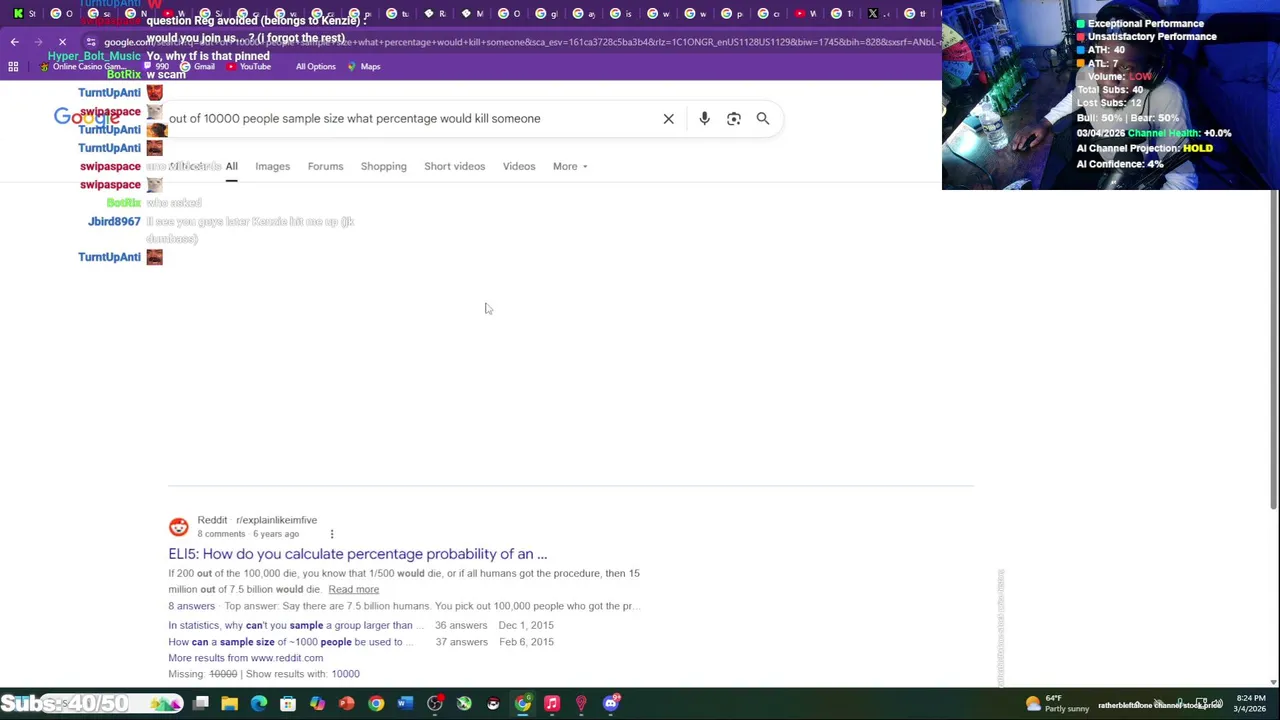Open File Explorer from taskbar
Viewport: 1280px width, 720px height.
230,704
